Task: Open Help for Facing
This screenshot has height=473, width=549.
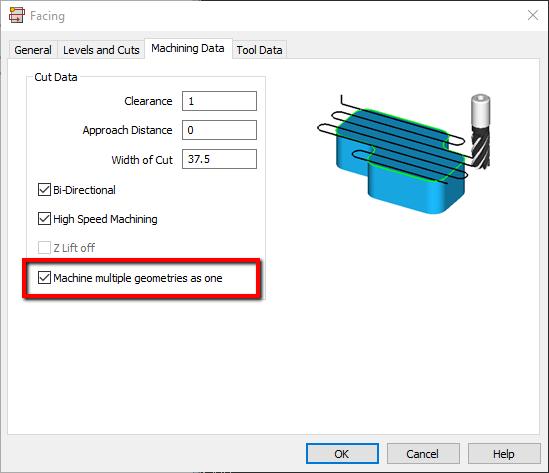Action: 504,454
